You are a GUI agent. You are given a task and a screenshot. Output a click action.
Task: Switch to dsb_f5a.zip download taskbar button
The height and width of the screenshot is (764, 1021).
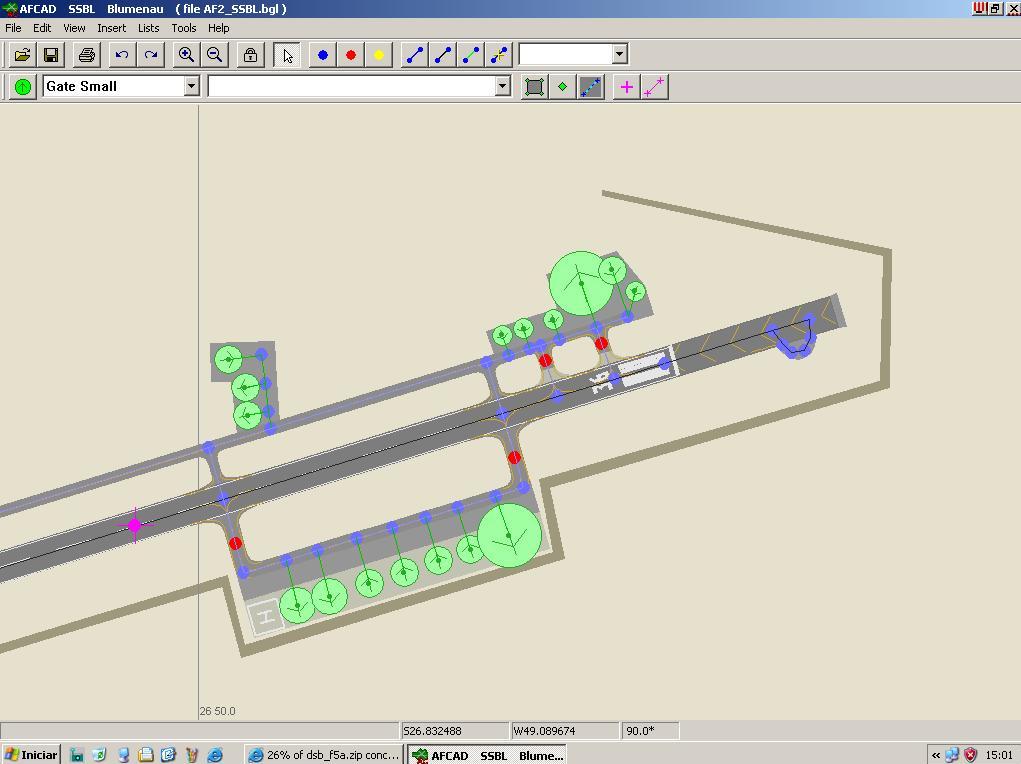pyautogui.click(x=324, y=755)
